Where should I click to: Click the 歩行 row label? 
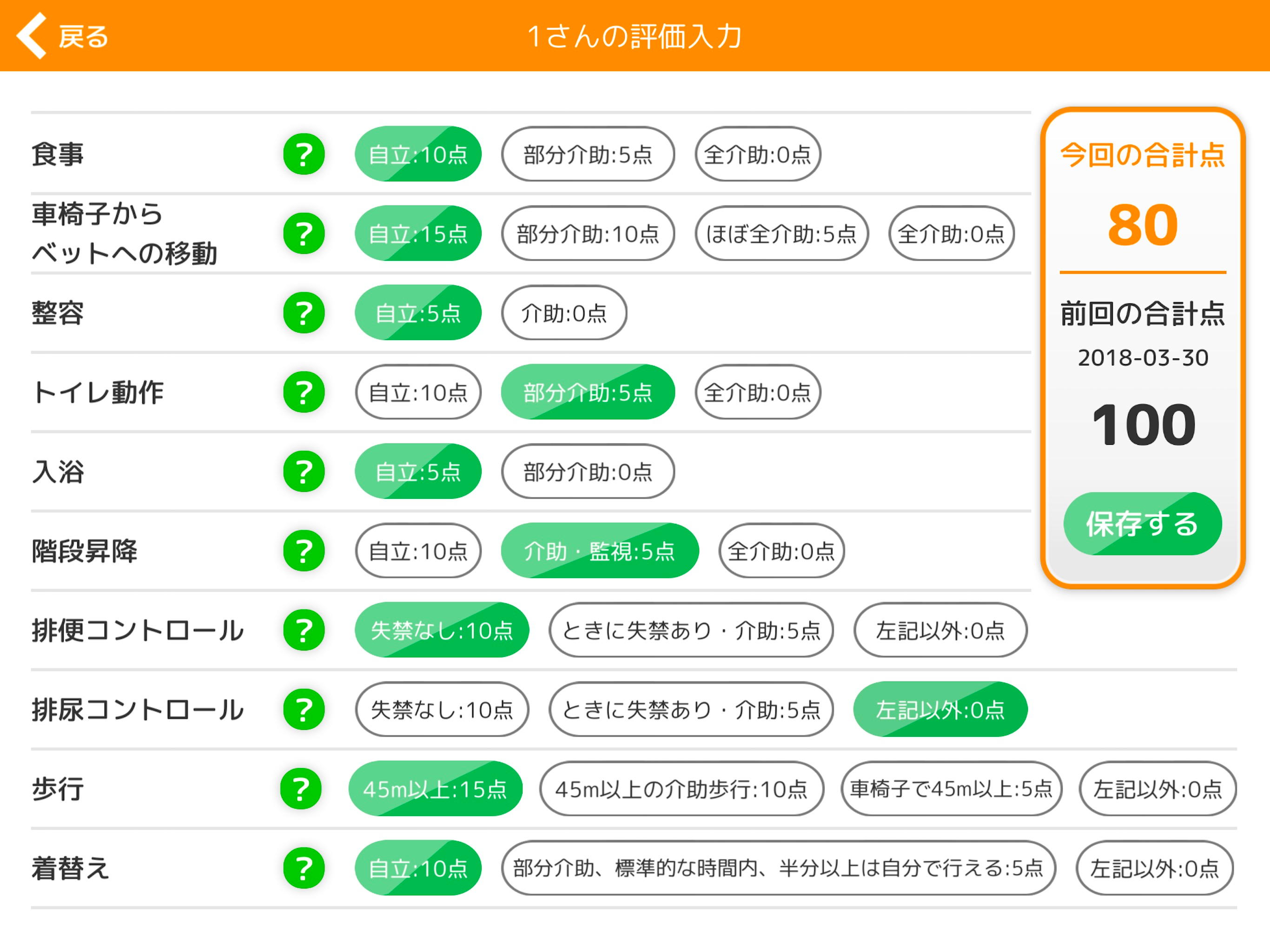(58, 788)
